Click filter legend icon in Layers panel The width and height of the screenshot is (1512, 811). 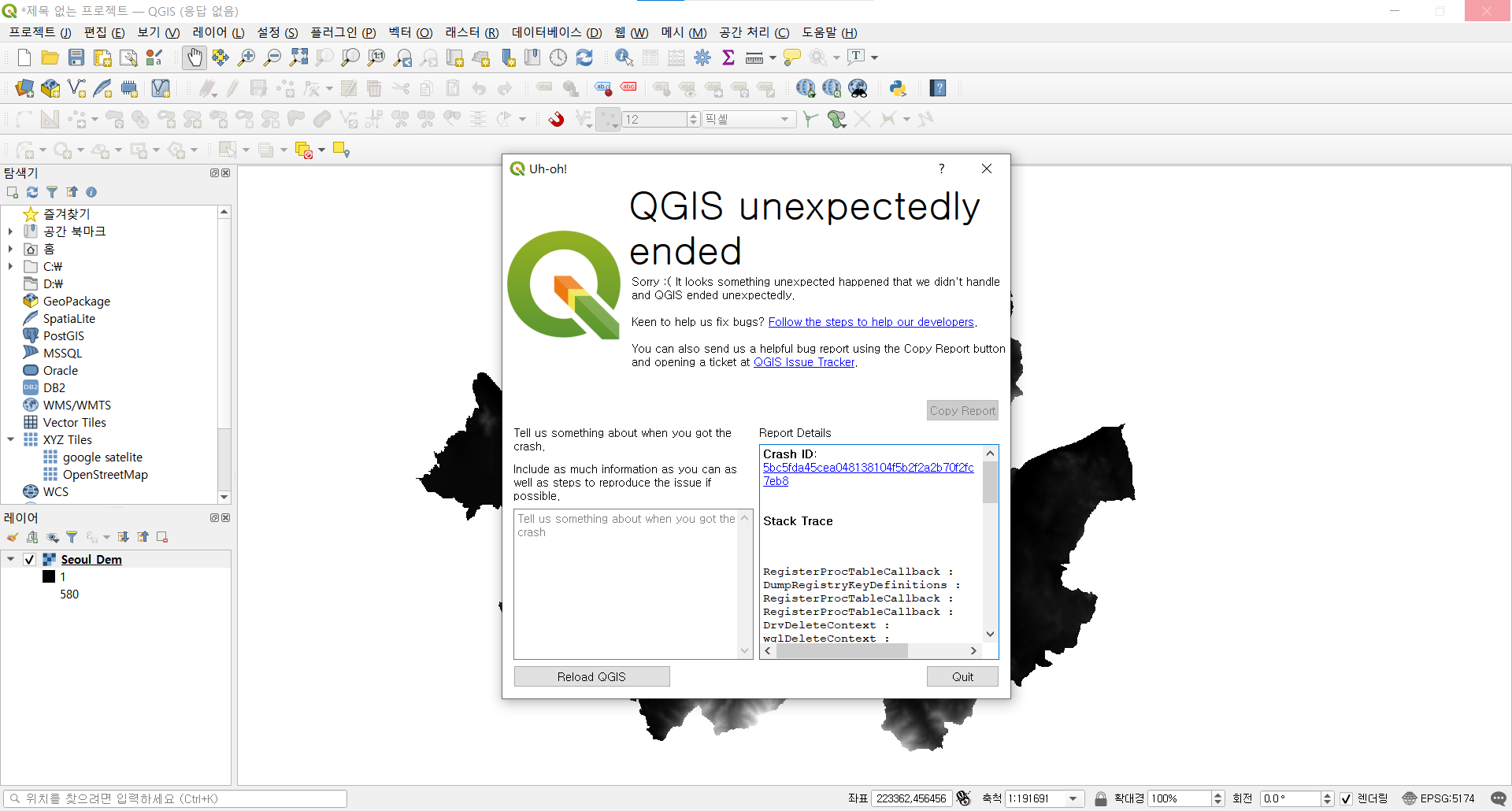click(x=72, y=537)
